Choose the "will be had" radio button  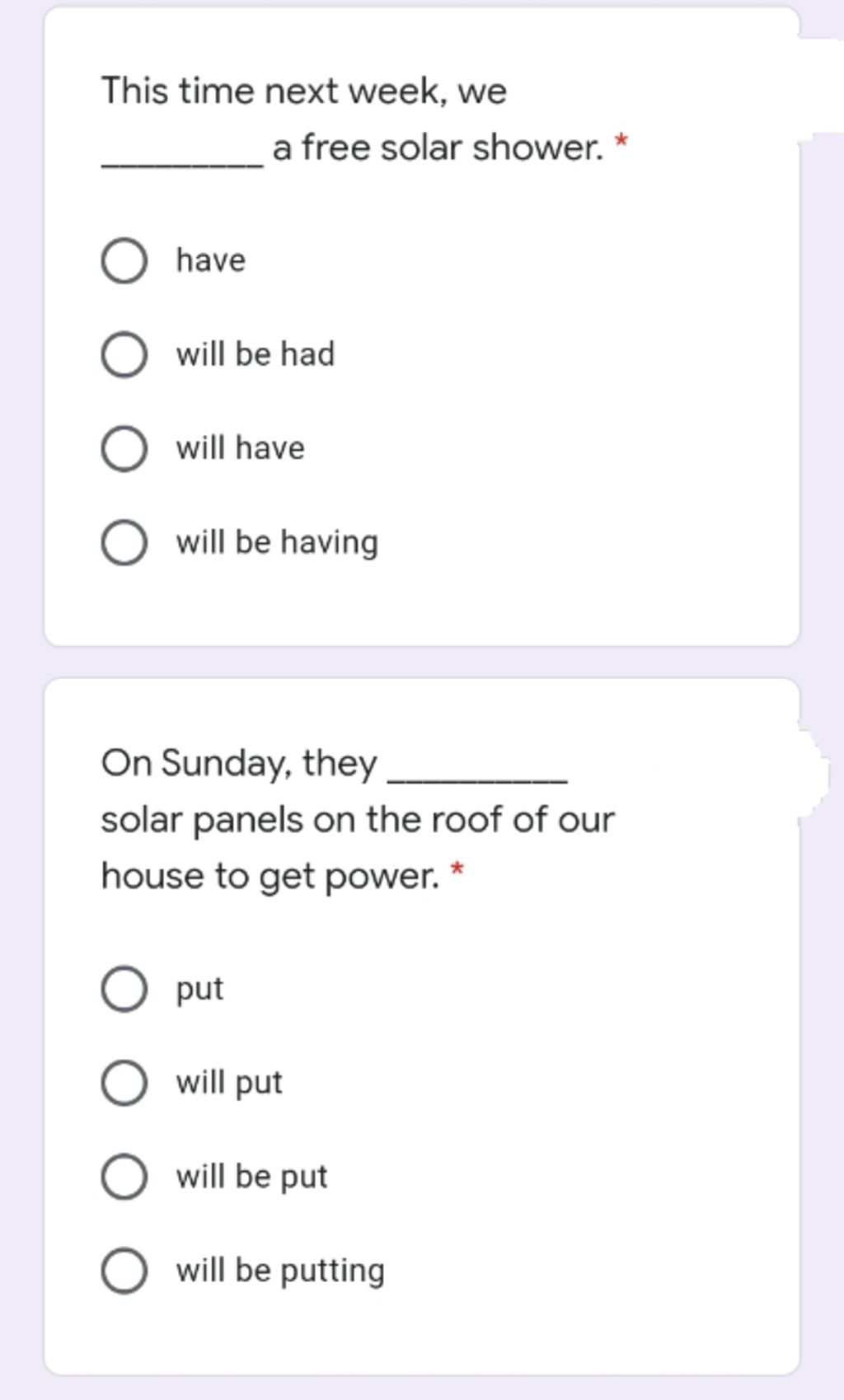click(124, 355)
